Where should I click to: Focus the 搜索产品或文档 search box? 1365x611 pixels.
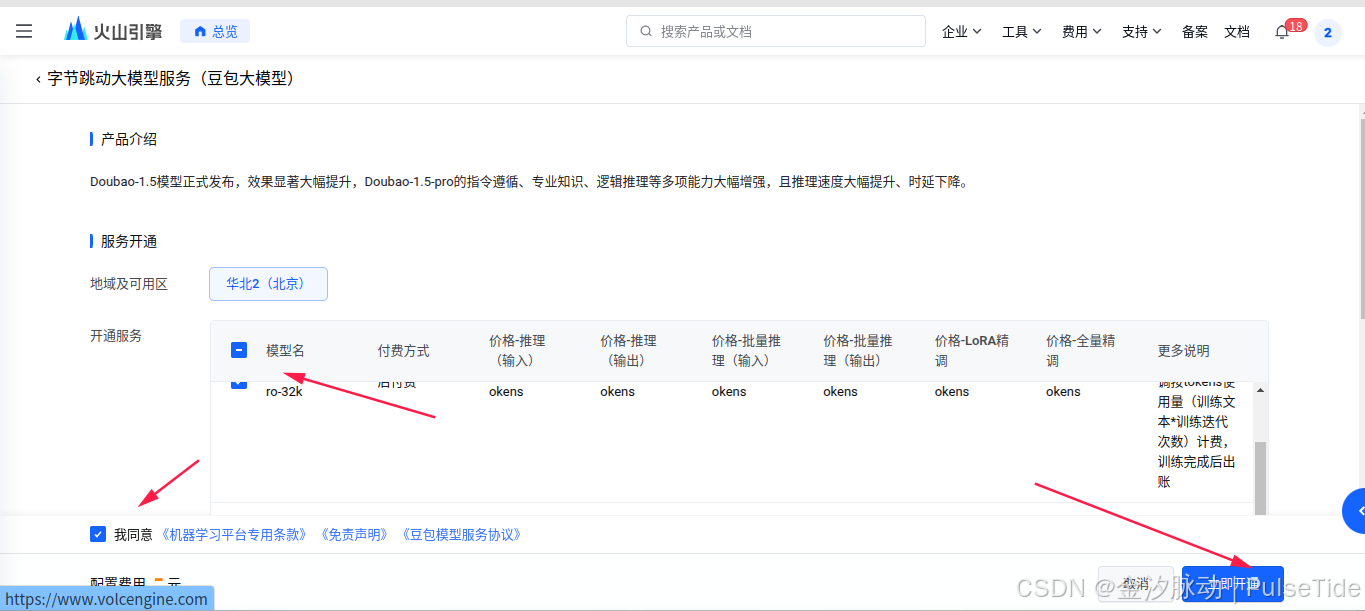pyautogui.click(x=775, y=31)
